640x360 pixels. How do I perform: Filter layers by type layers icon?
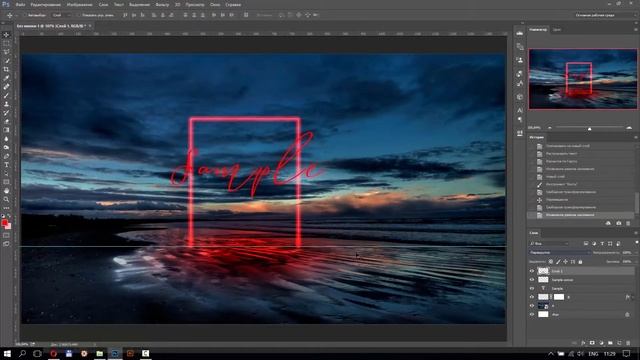602,244
